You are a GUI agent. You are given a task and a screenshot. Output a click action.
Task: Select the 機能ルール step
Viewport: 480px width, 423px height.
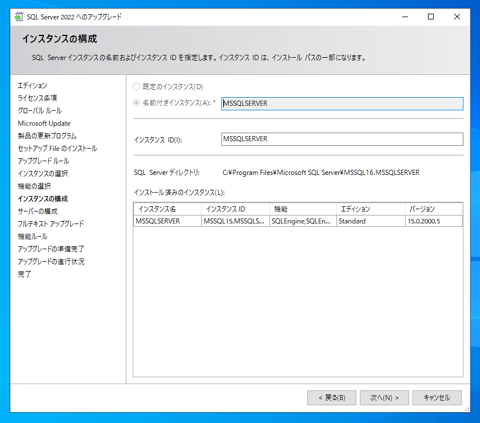pos(33,236)
